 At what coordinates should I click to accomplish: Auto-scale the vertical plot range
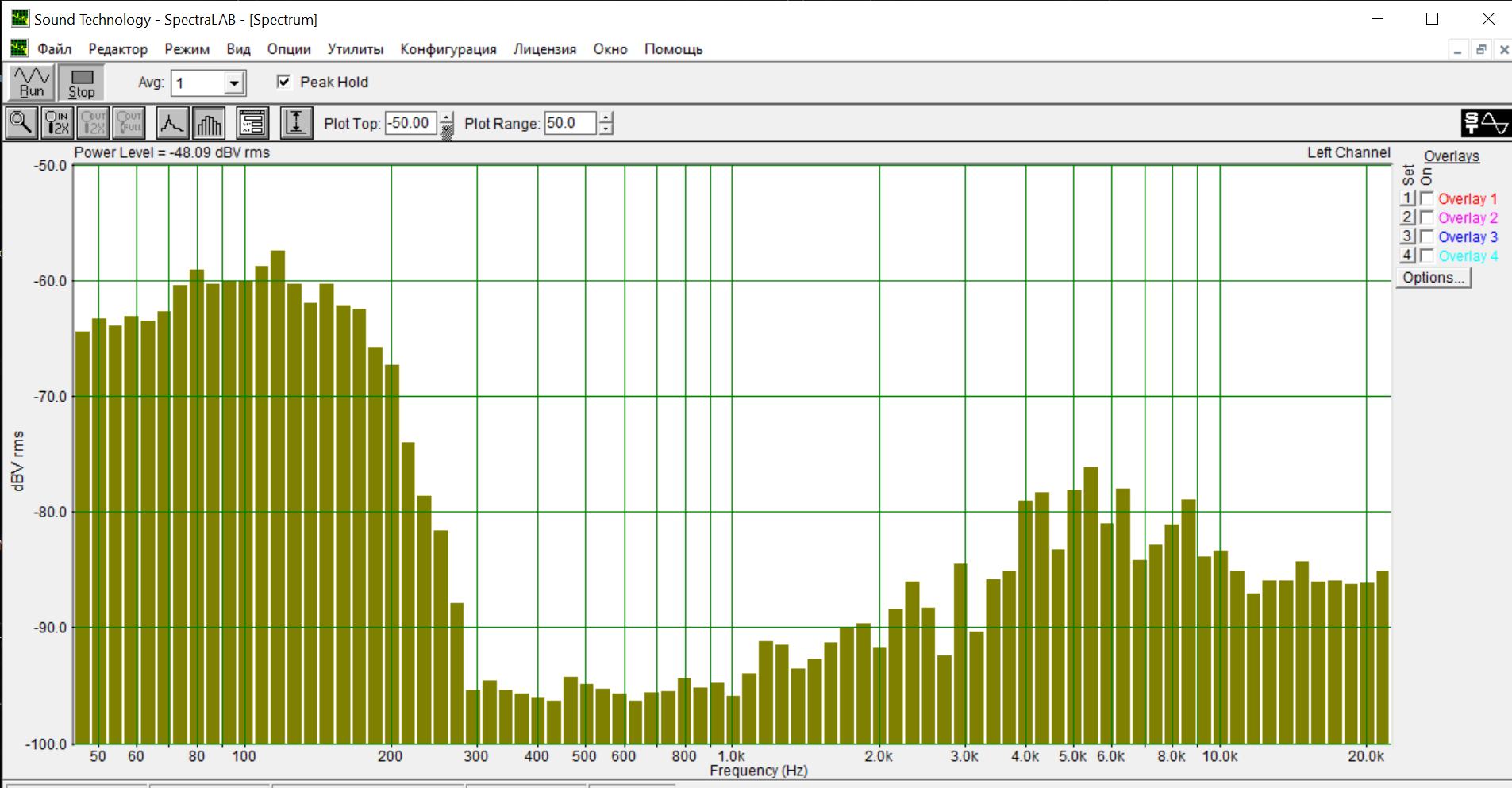coord(296,123)
